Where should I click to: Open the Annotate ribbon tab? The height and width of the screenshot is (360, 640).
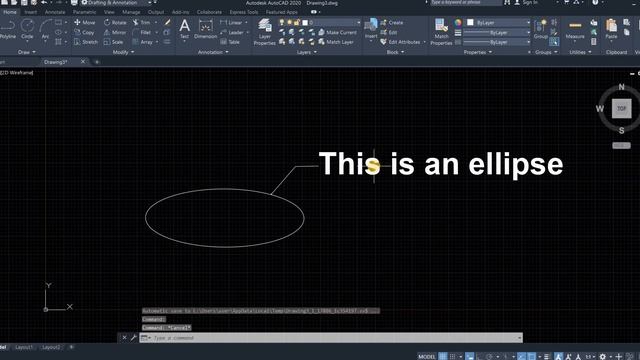(x=55, y=12)
